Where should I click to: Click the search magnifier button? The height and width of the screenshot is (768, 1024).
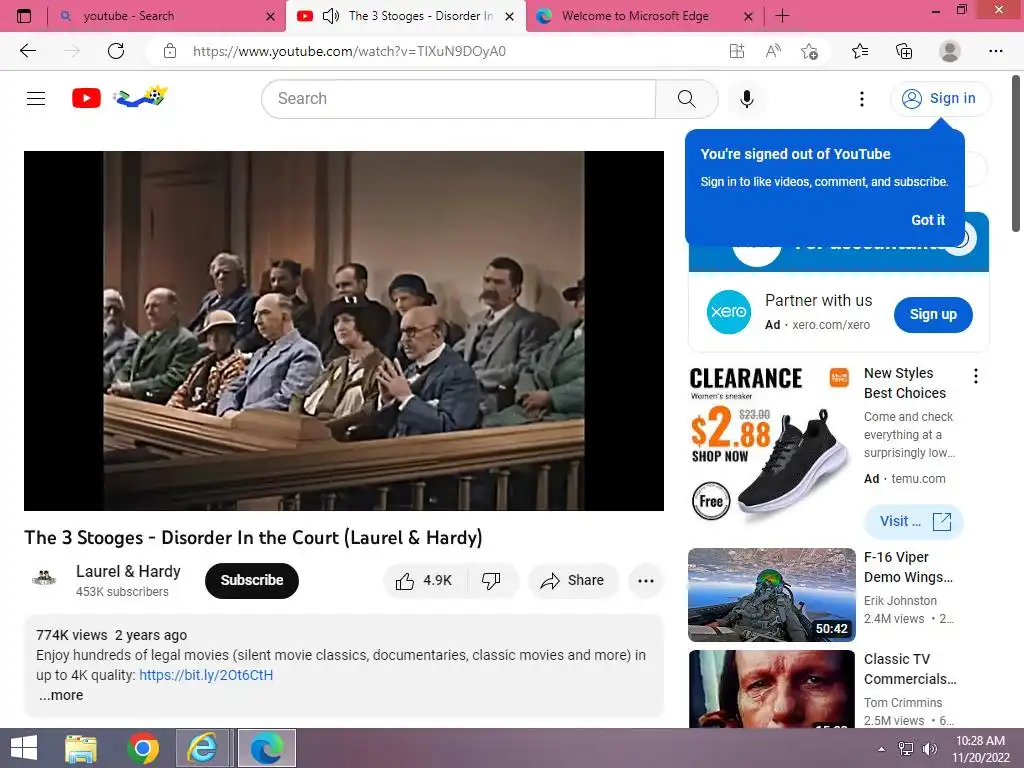(x=686, y=99)
